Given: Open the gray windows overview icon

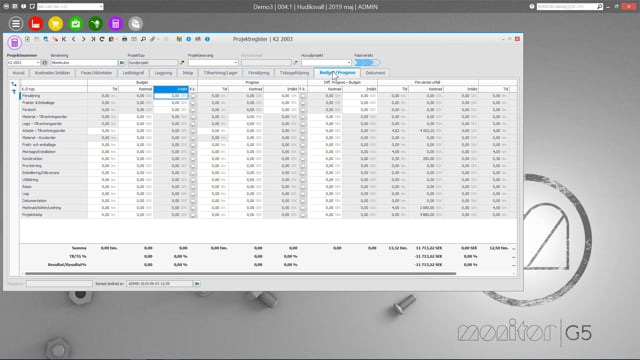Looking at the screenshot, I should [x=136, y=24].
